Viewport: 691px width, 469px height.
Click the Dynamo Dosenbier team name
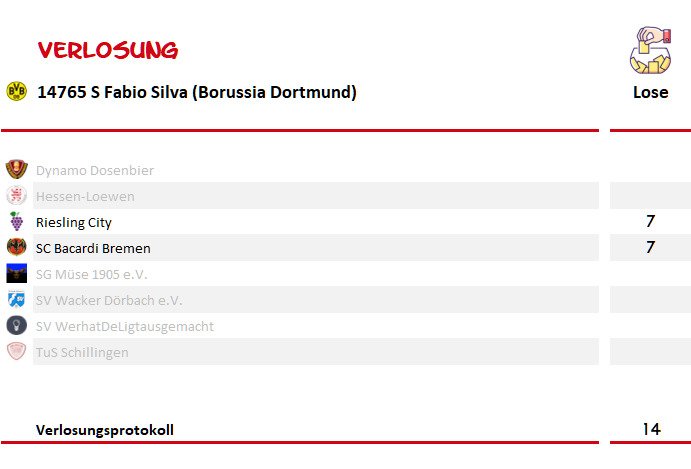click(x=95, y=171)
